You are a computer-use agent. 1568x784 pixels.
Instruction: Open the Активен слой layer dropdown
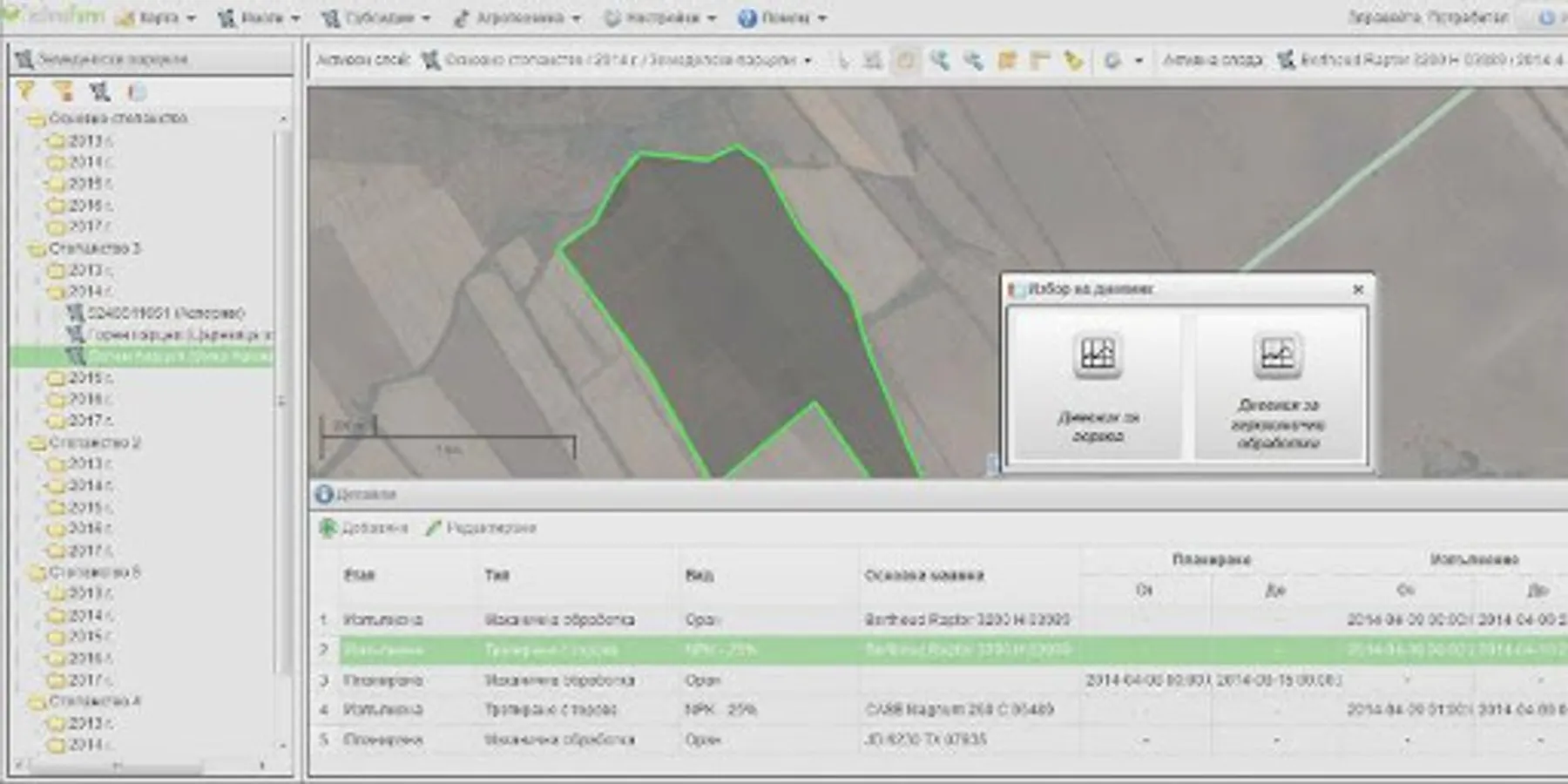617,60
